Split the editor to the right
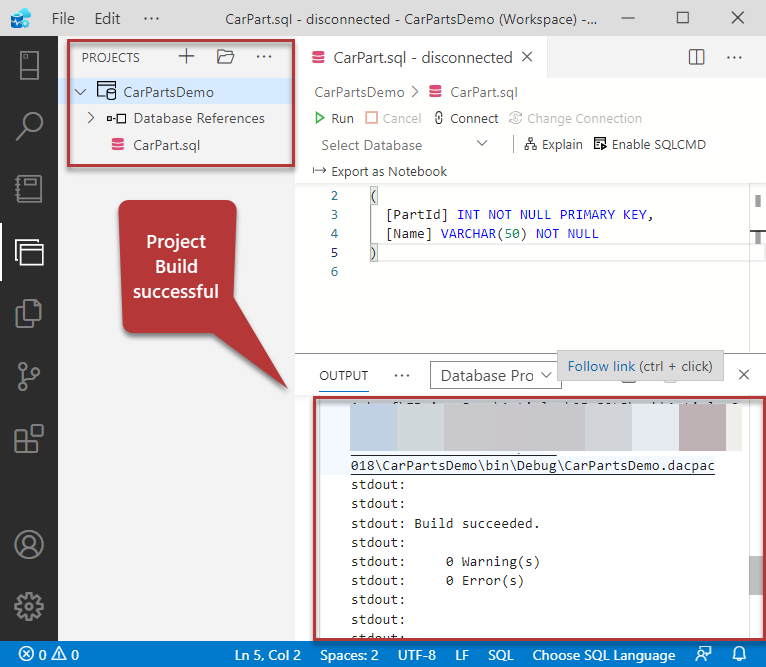 696,57
